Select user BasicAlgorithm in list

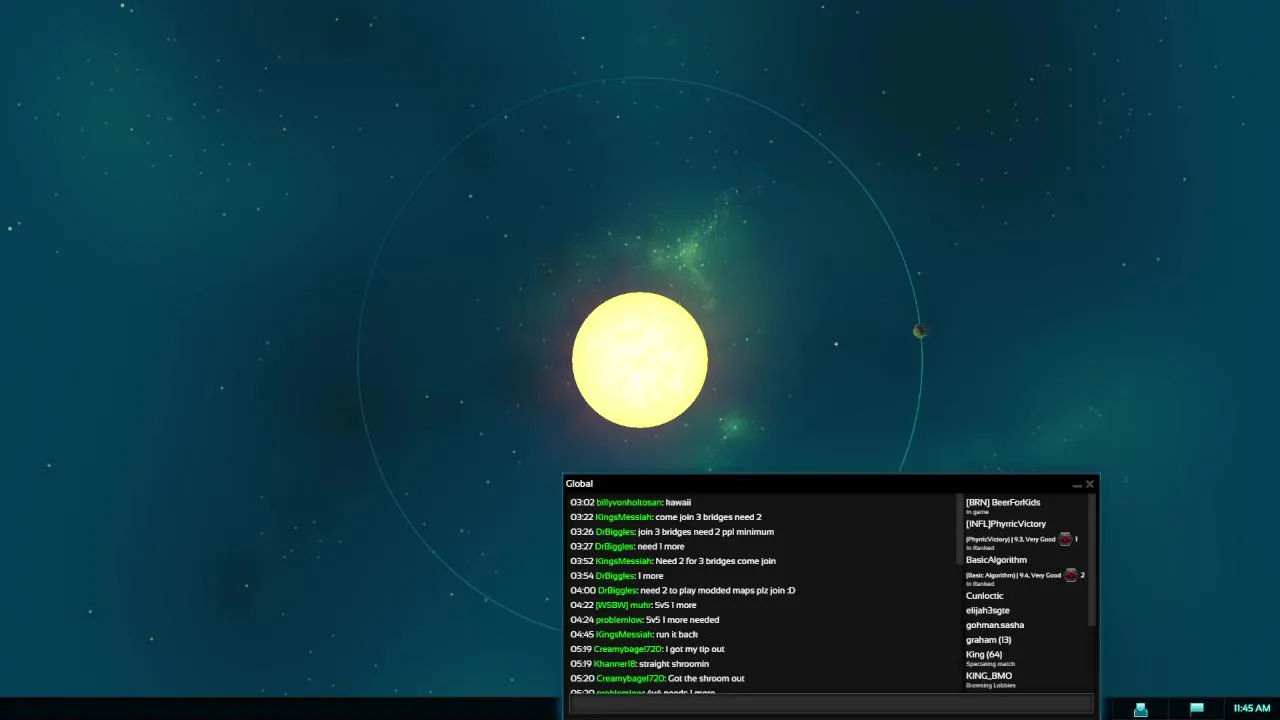coord(996,560)
